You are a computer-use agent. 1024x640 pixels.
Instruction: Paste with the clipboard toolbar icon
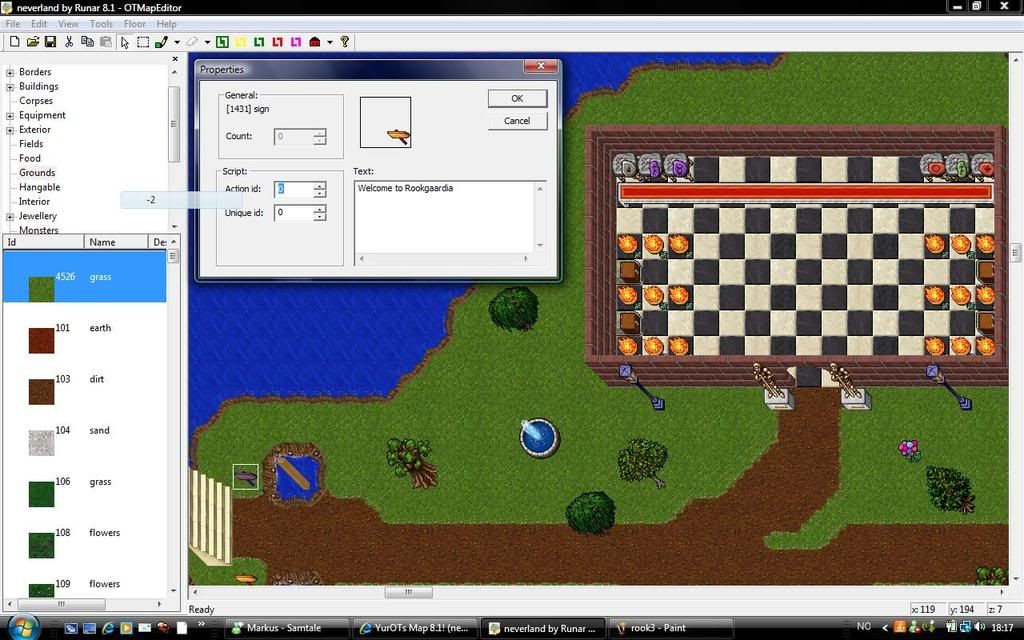pos(105,42)
